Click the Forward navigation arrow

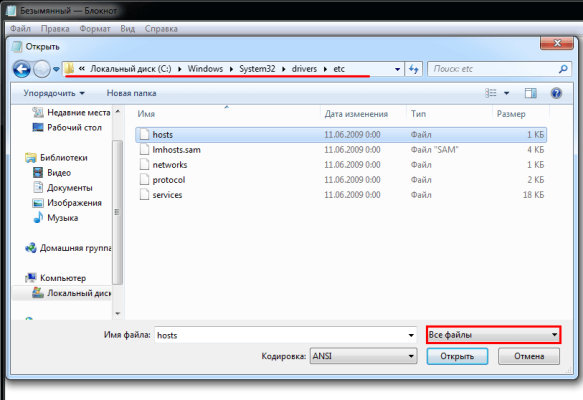tap(42, 69)
